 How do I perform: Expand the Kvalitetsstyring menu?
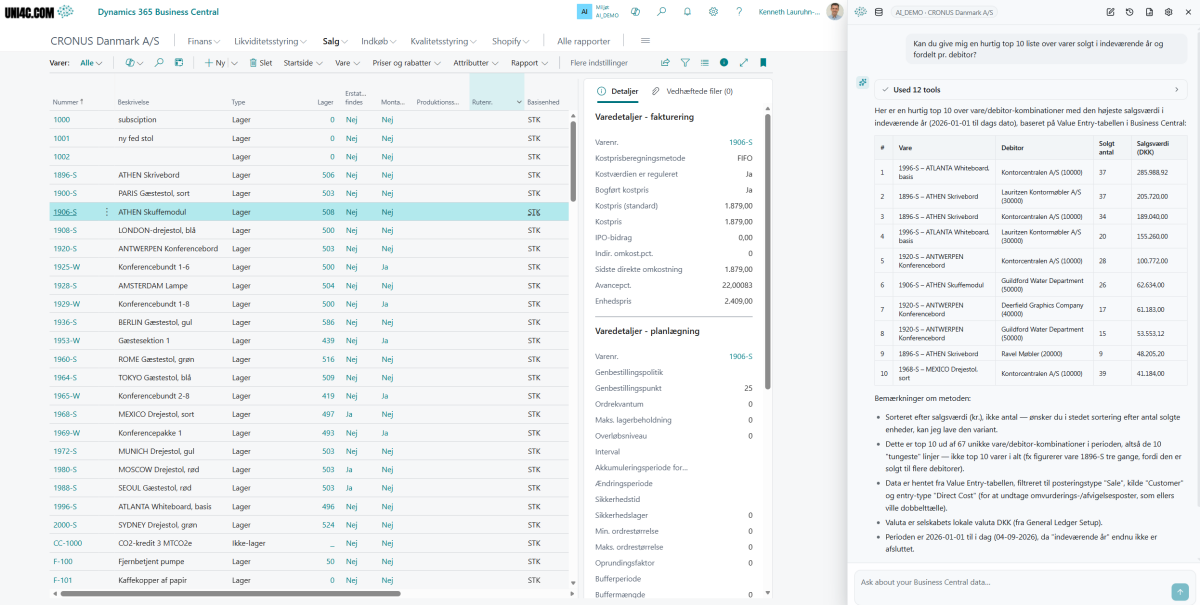coord(443,41)
